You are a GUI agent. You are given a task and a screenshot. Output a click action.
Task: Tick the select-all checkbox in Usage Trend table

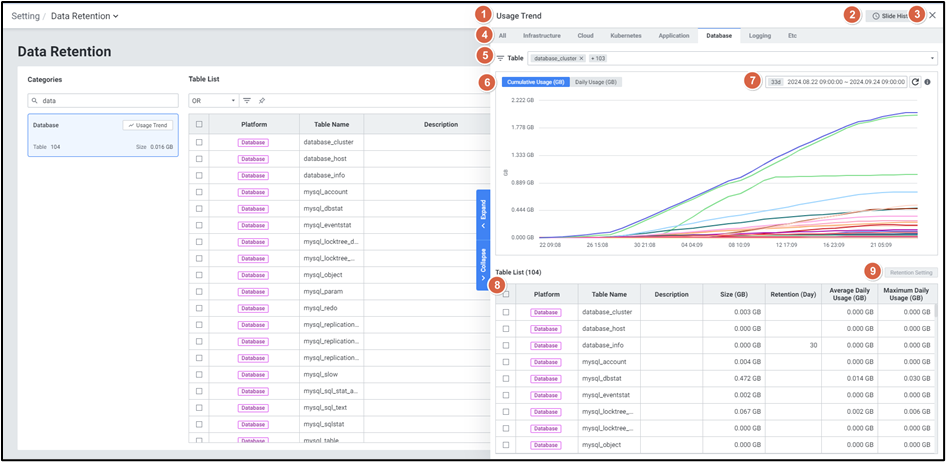[506, 294]
